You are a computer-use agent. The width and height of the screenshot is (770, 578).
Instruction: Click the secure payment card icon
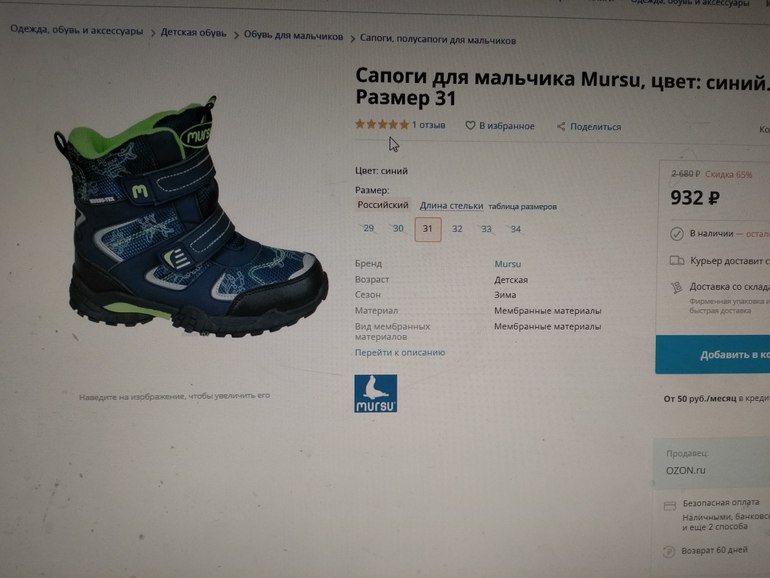[x=670, y=506]
